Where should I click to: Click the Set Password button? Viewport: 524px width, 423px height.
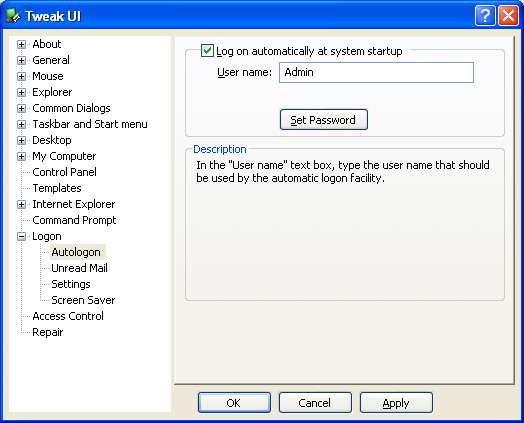point(323,120)
